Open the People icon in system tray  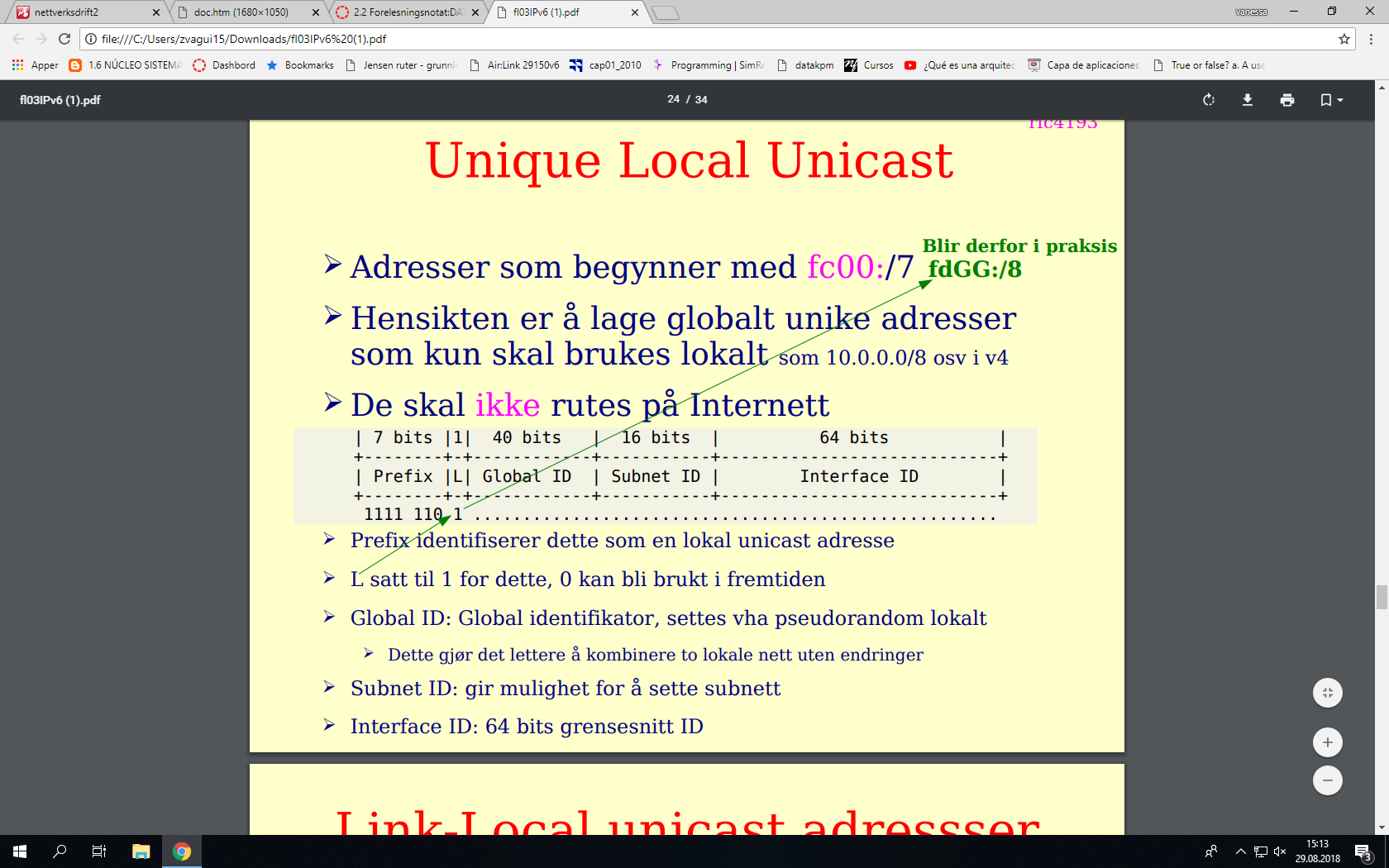pyautogui.click(x=1211, y=851)
